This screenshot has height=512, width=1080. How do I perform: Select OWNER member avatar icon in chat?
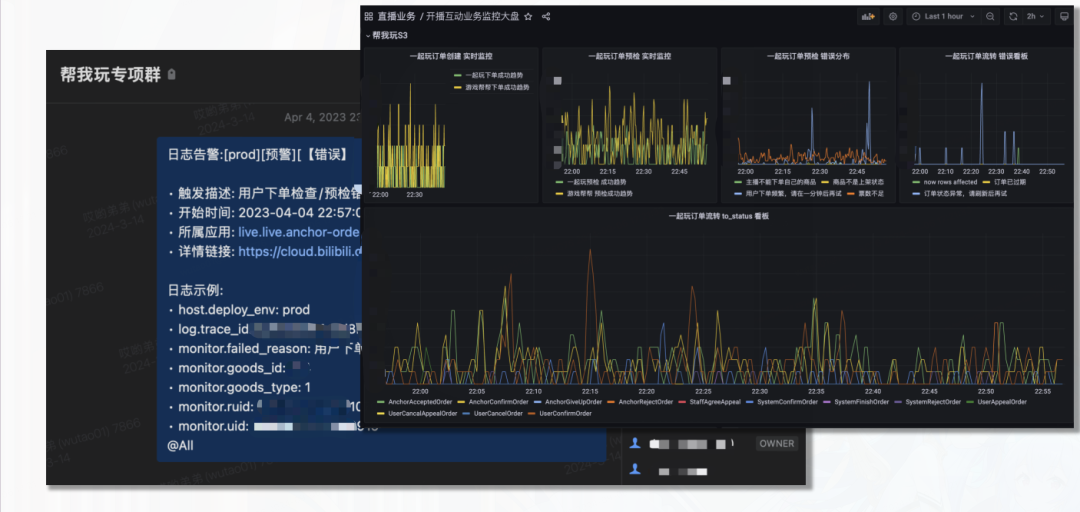tap(635, 444)
